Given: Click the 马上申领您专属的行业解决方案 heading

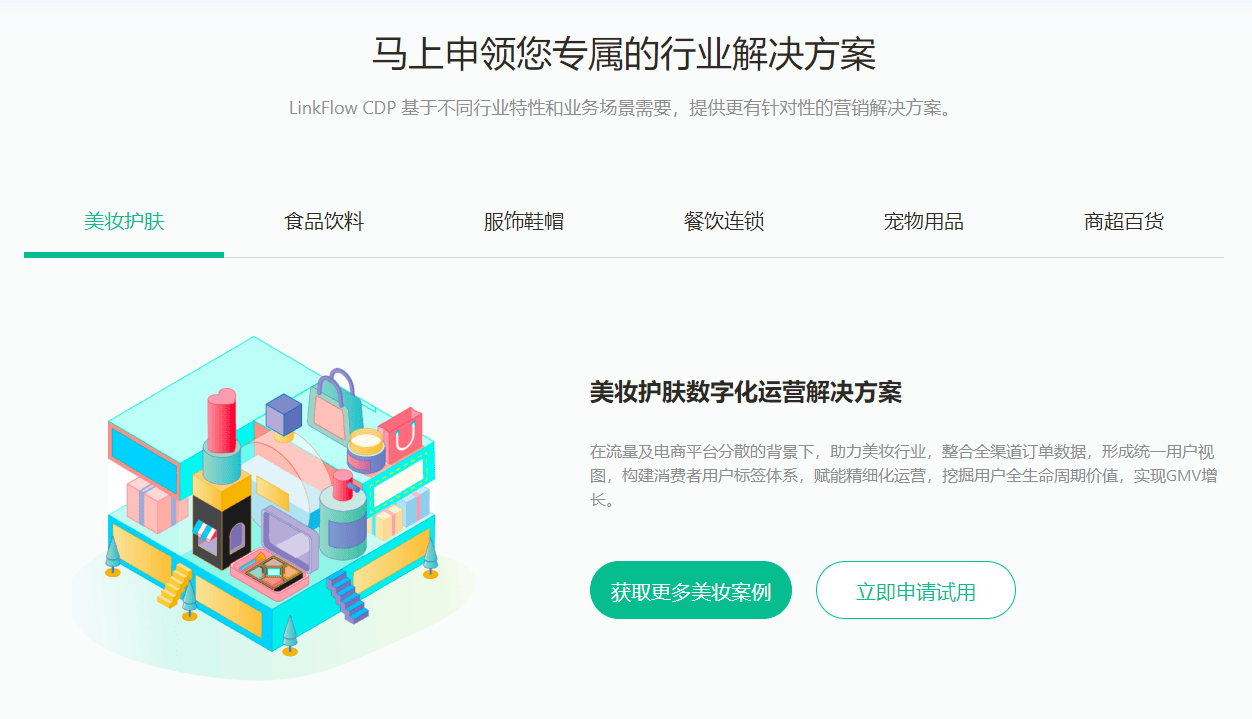Looking at the screenshot, I should [x=624, y=54].
